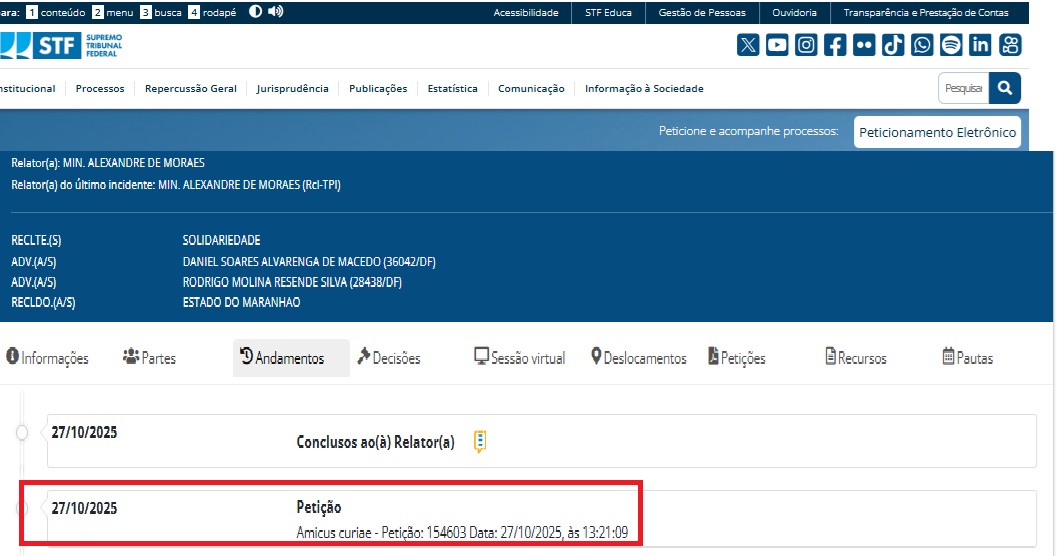
Task: Open document icon next to Conclusos ao(à) Relator(a)
Action: pos(480,441)
